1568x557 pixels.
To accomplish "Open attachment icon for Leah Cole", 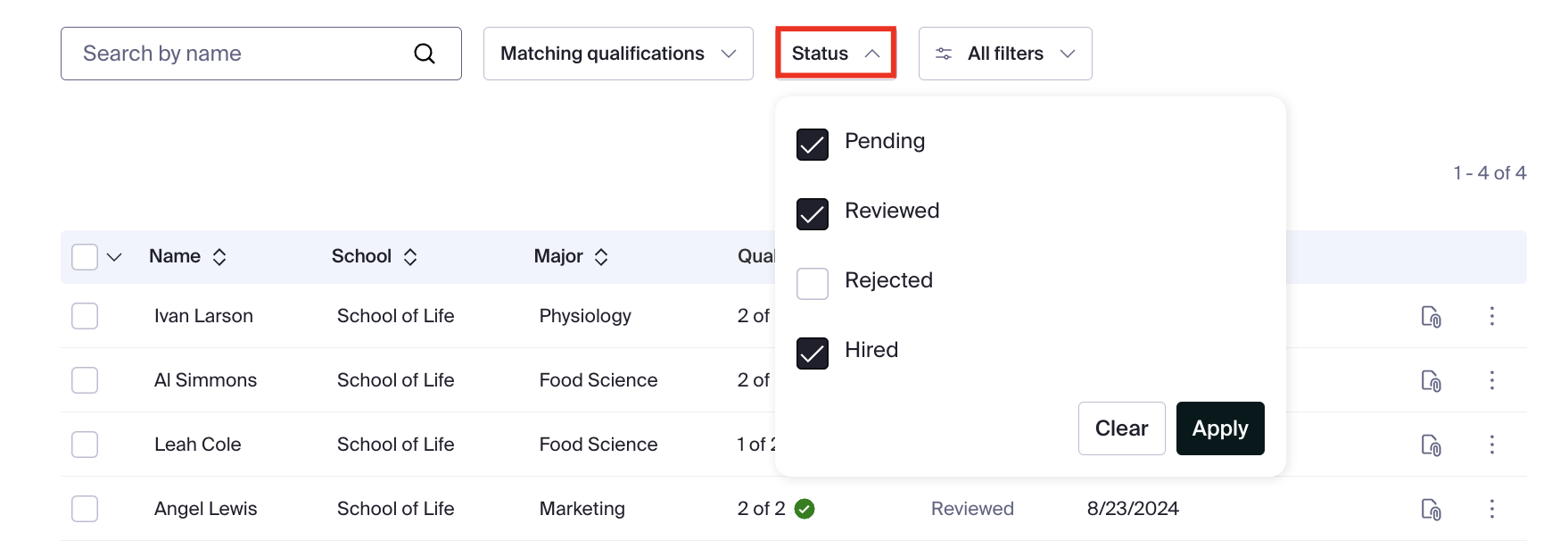I will pyautogui.click(x=1431, y=445).
